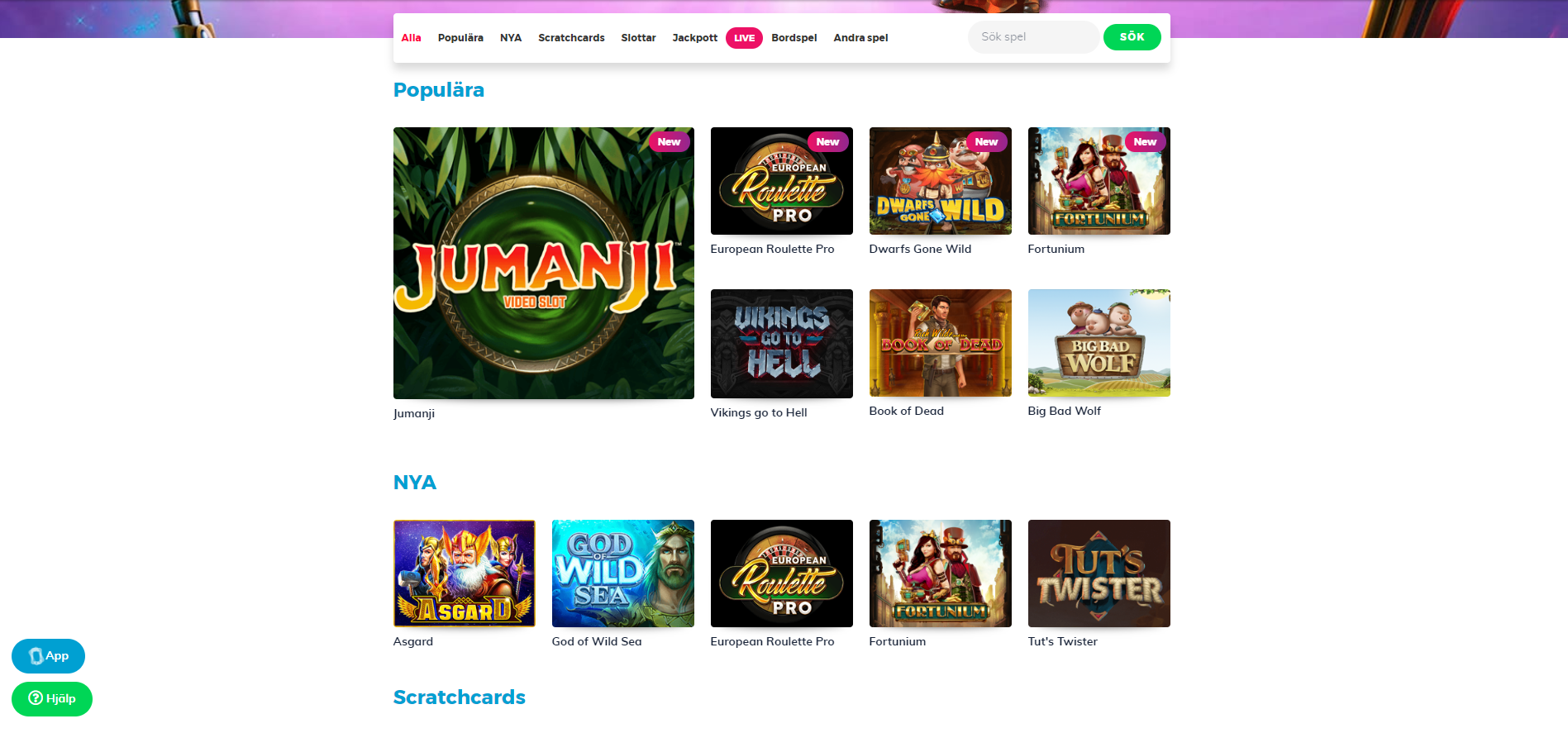Click the App download button
Image resolution: width=1568 pixels, height=733 pixels.
(48, 656)
